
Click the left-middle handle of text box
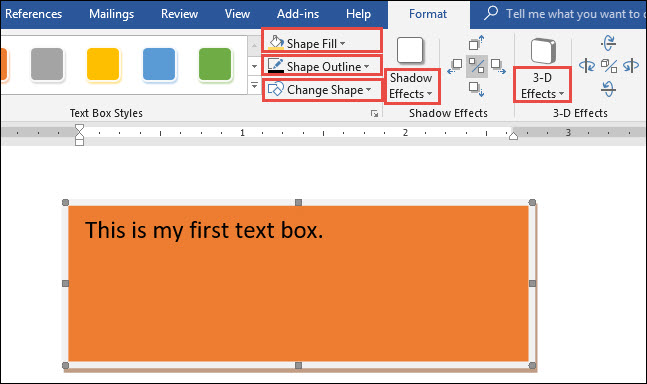pos(65,284)
